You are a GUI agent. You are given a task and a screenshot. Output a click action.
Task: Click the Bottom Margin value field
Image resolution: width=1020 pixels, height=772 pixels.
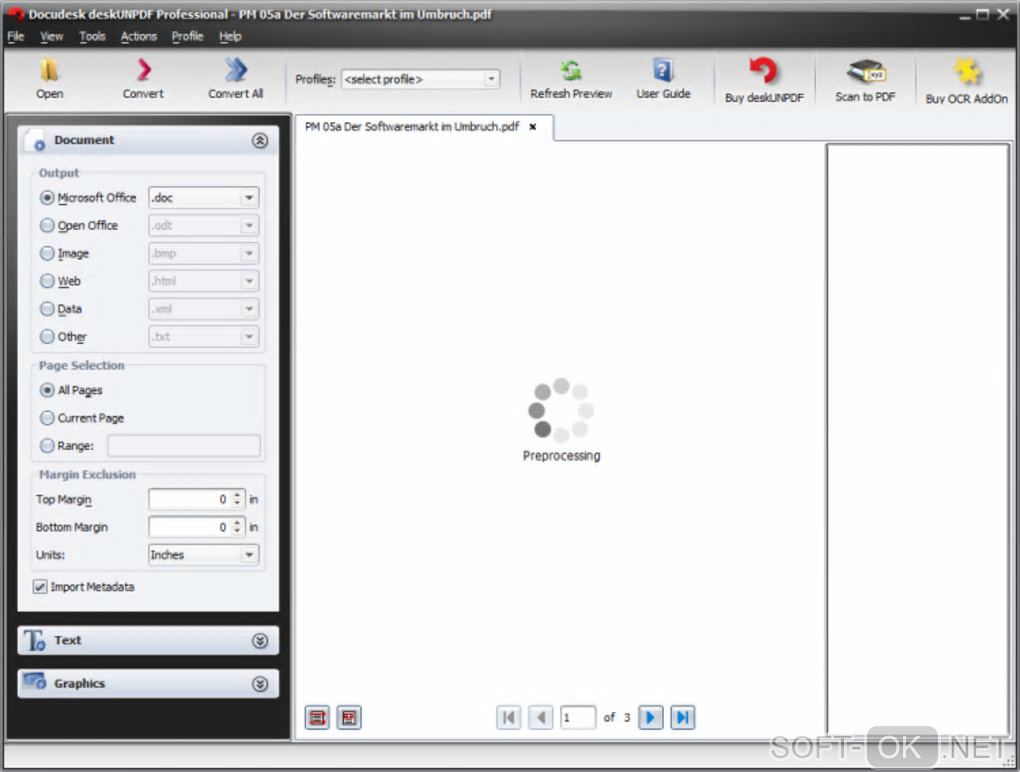[x=190, y=527]
